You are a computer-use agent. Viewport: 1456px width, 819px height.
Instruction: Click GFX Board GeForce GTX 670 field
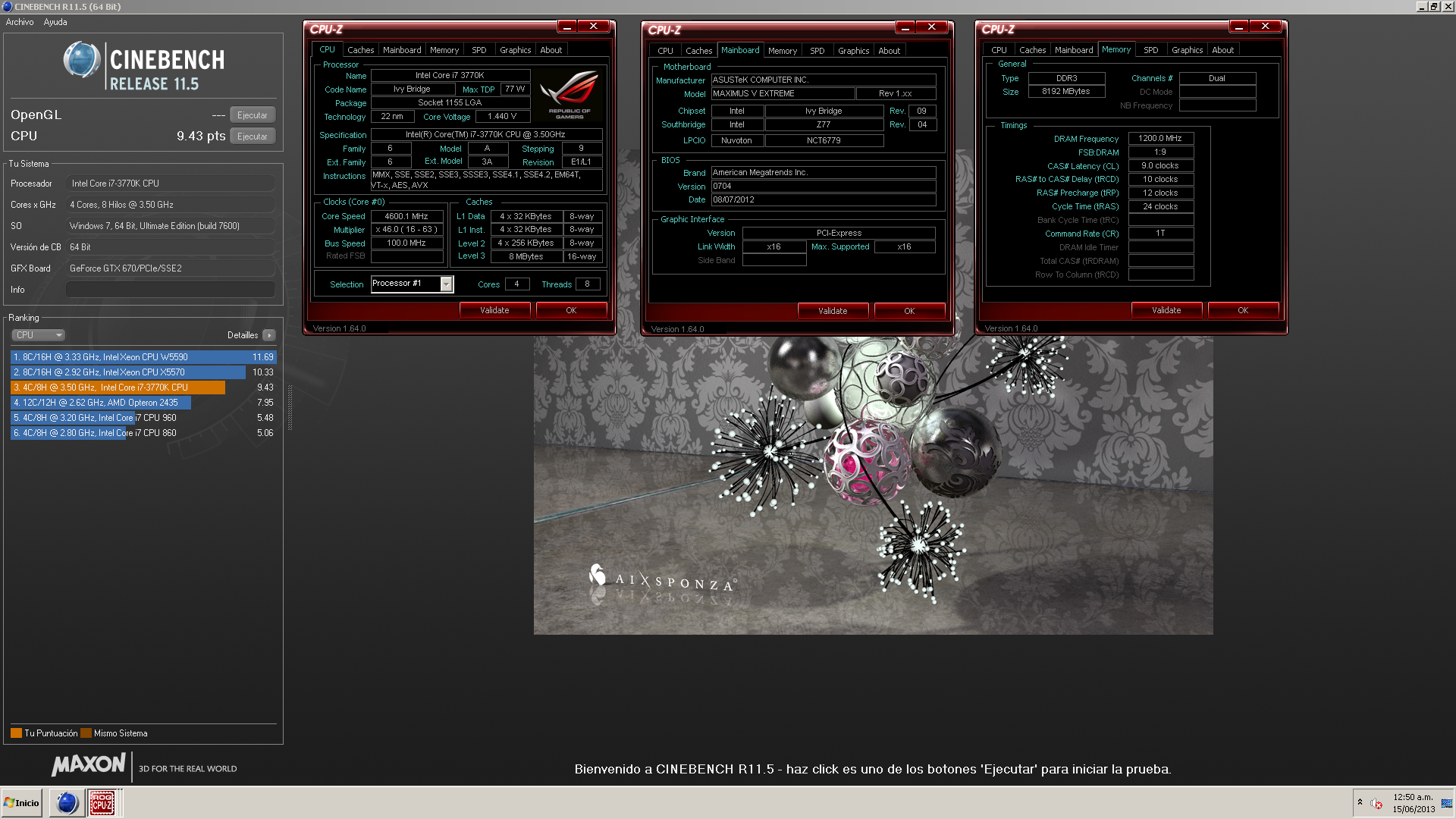[171, 268]
